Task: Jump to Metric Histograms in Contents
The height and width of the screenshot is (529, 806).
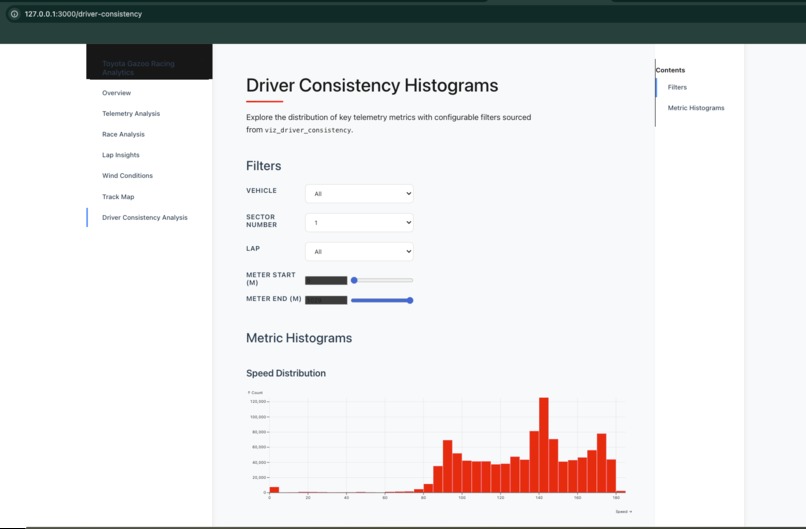Action: [x=695, y=108]
